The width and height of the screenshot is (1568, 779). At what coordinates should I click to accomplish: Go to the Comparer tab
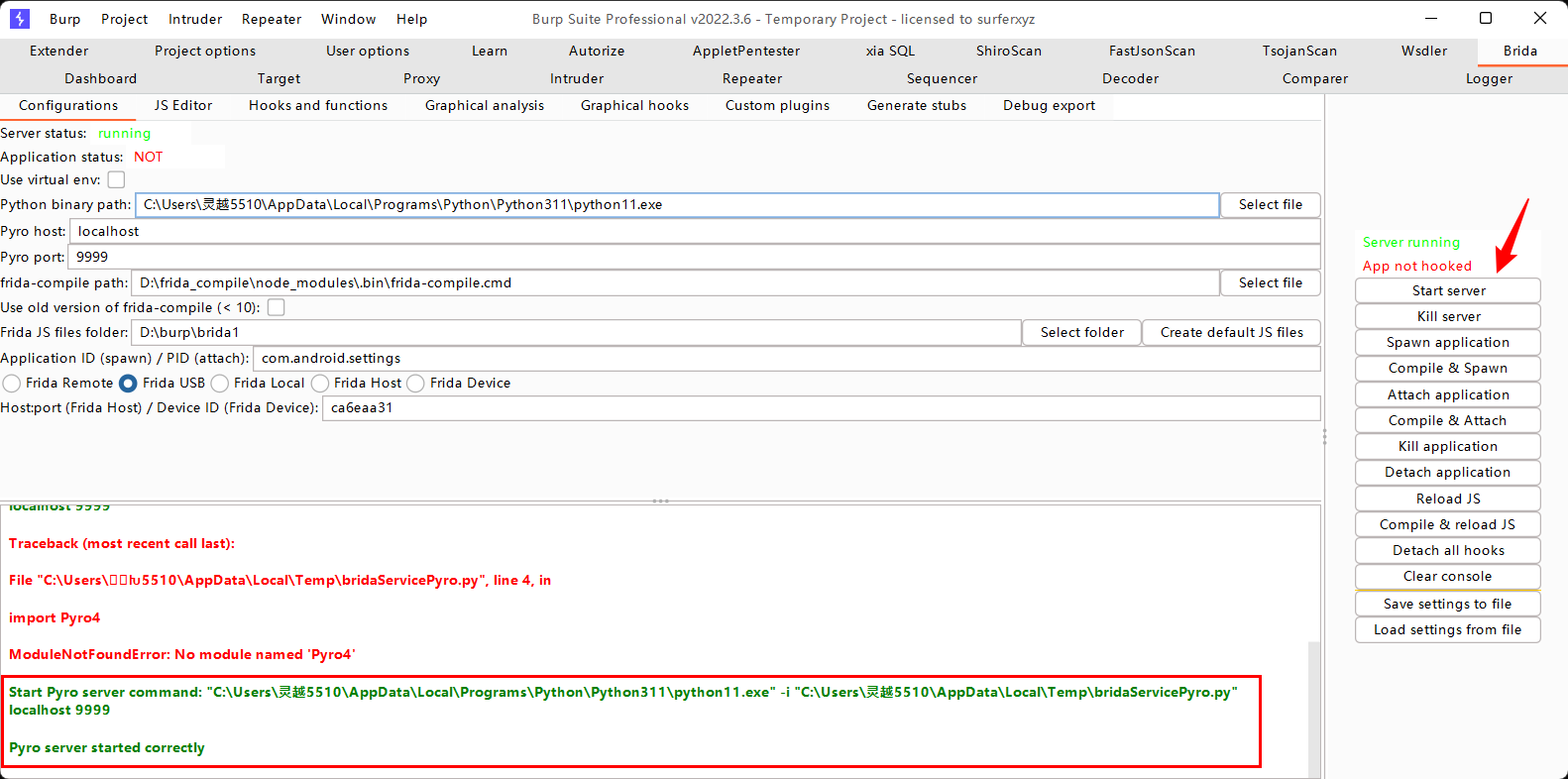(1315, 78)
